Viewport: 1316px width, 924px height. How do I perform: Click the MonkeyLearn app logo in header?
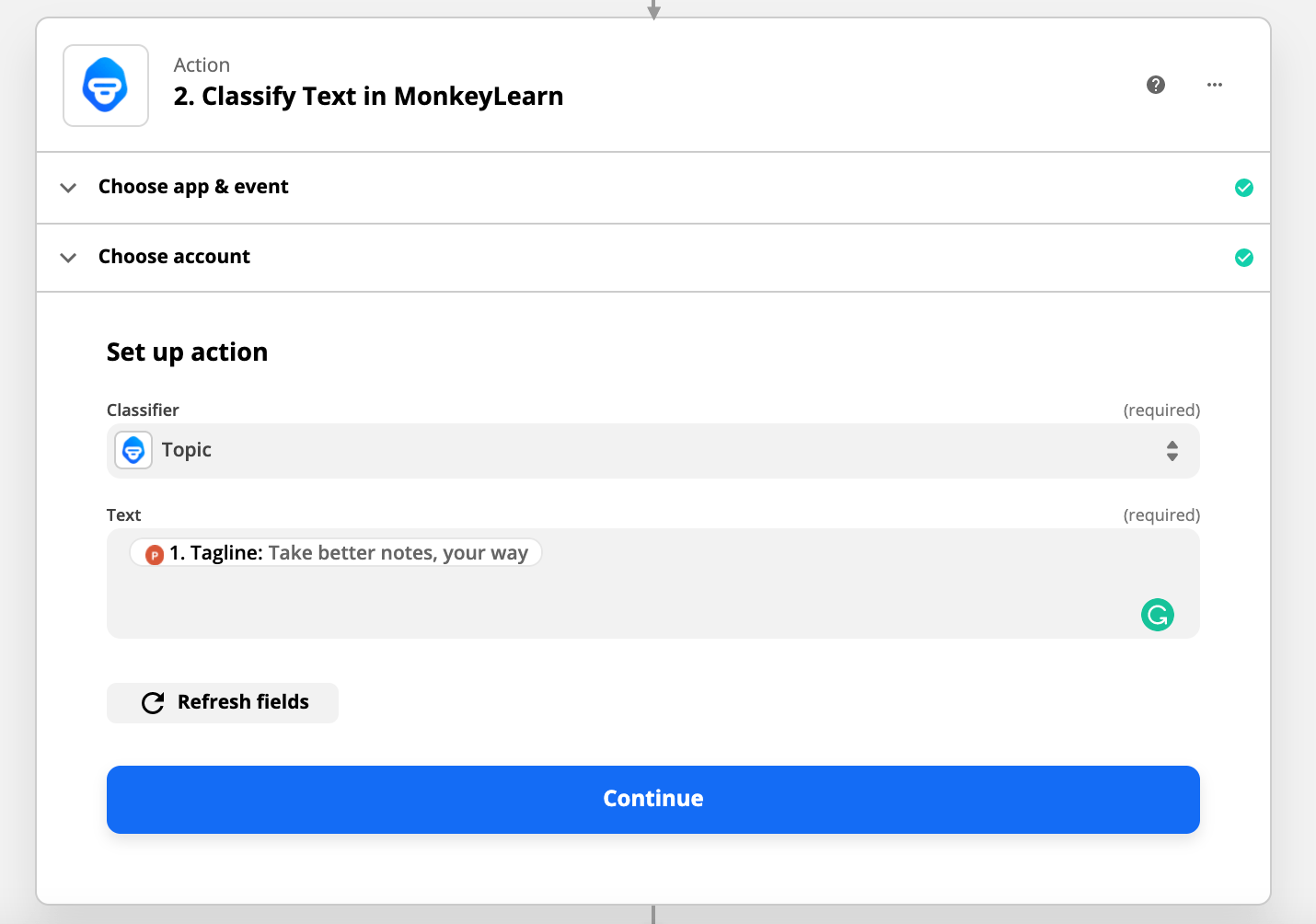click(106, 86)
